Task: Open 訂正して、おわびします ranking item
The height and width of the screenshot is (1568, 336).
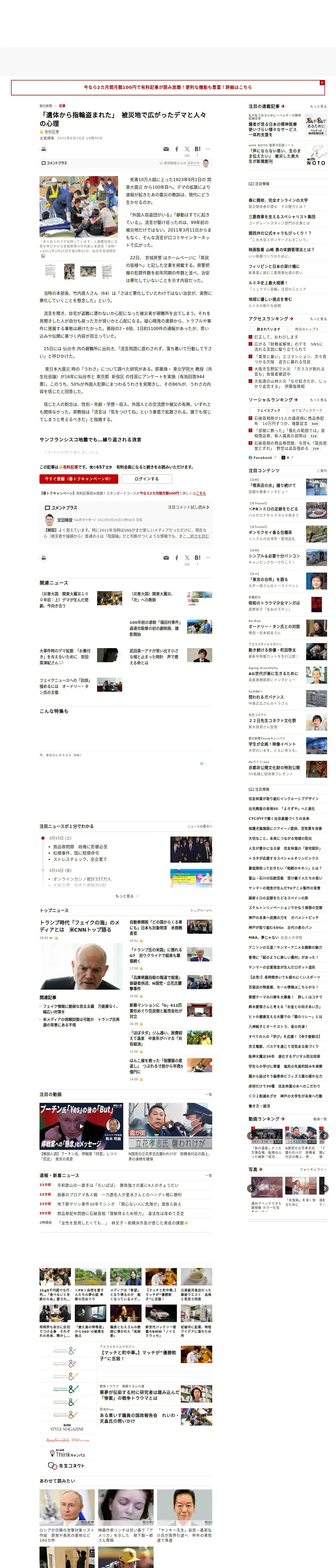Action: click(276, 337)
